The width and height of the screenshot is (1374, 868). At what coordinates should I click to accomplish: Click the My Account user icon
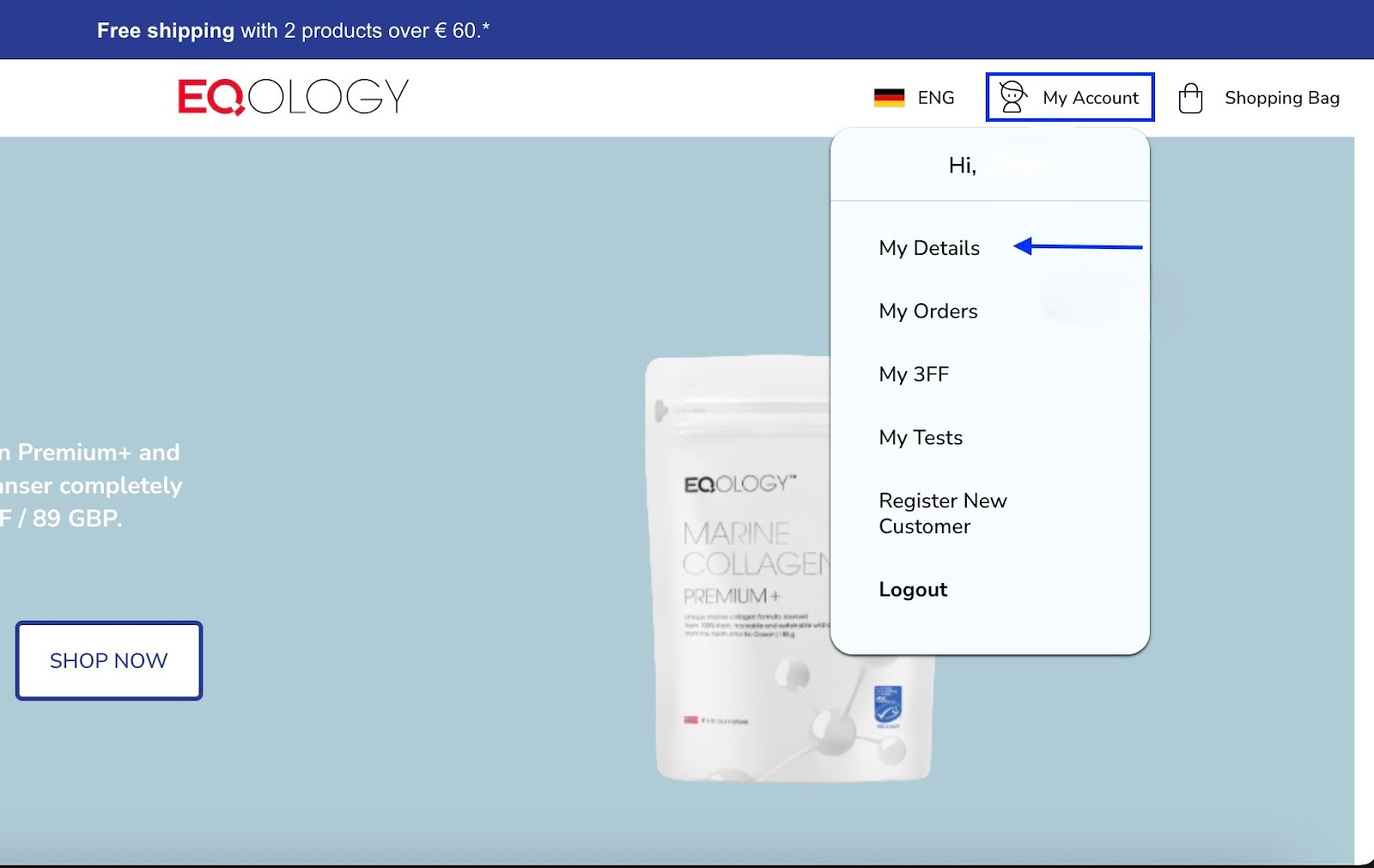coord(1013,97)
